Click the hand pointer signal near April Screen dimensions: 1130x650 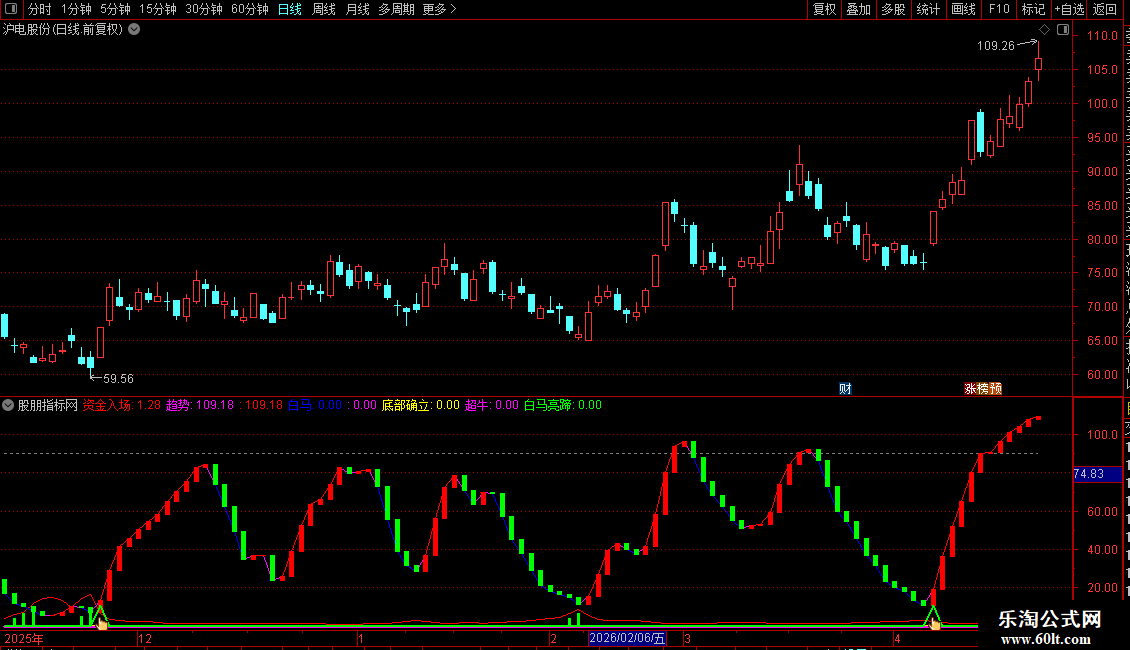[x=935, y=623]
